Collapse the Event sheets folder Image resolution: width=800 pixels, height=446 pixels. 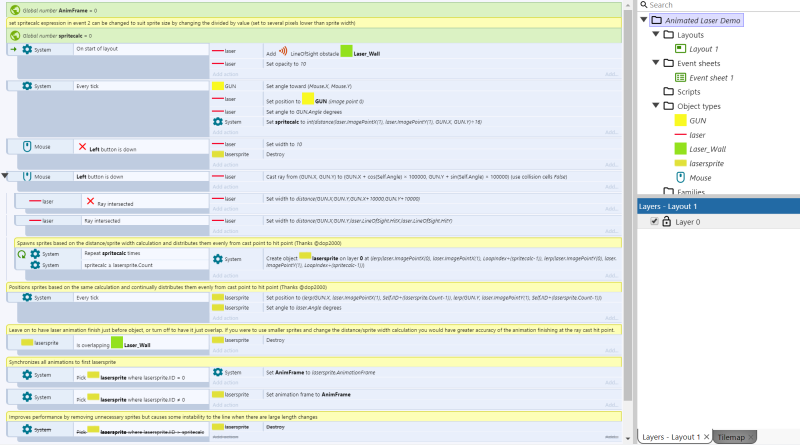click(656, 63)
